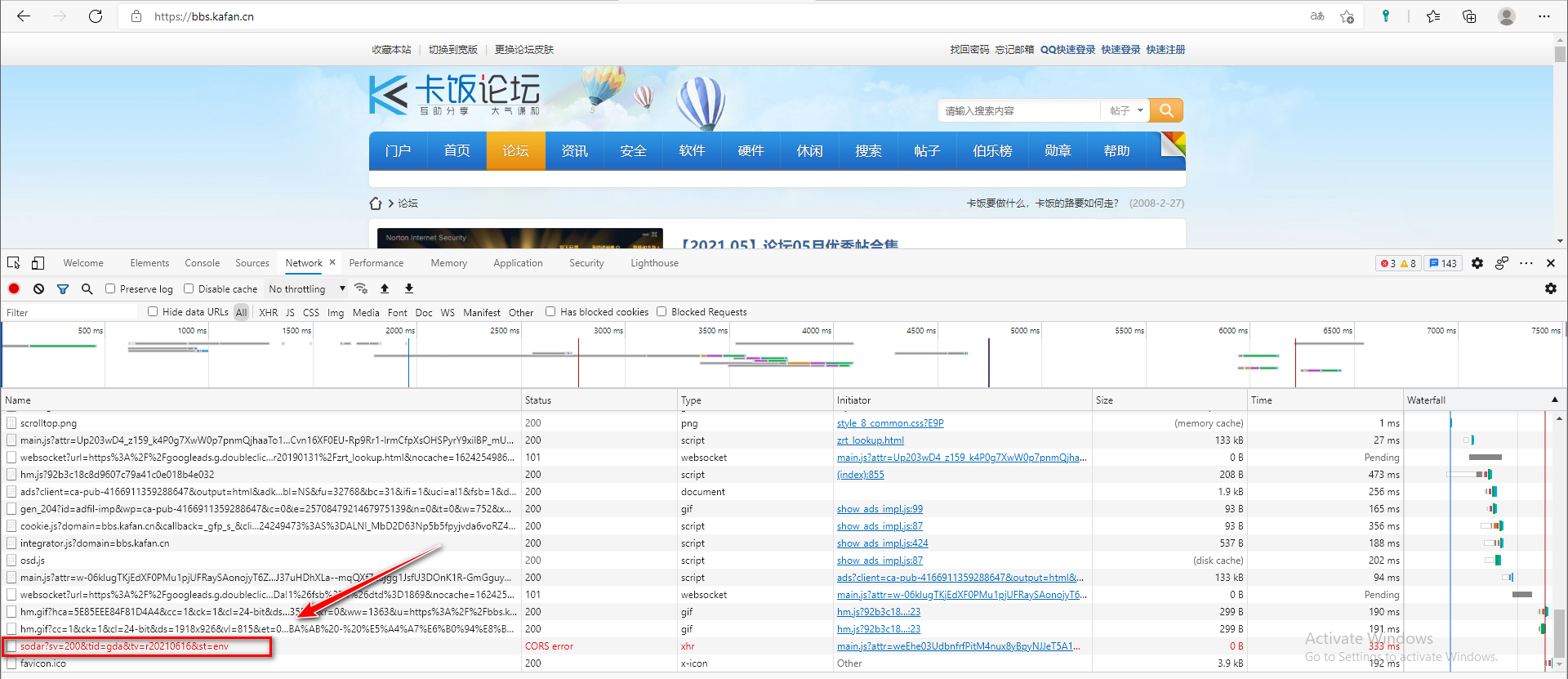Enable Disable cache checkbox
Image resolution: width=1568 pixels, height=679 pixels.
pos(189,288)
